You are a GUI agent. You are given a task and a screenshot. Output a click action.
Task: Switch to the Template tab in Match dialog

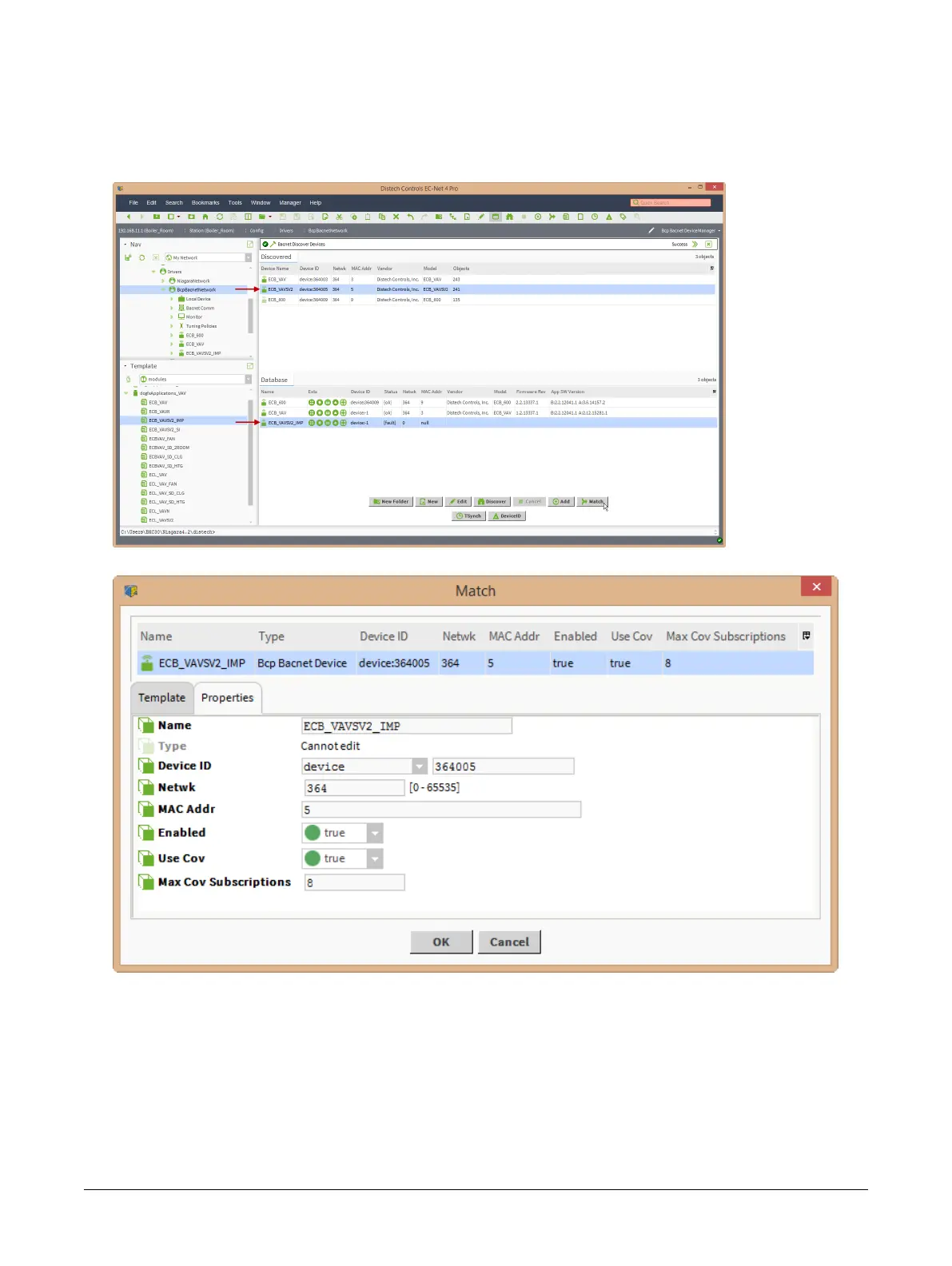coord(161,698)
